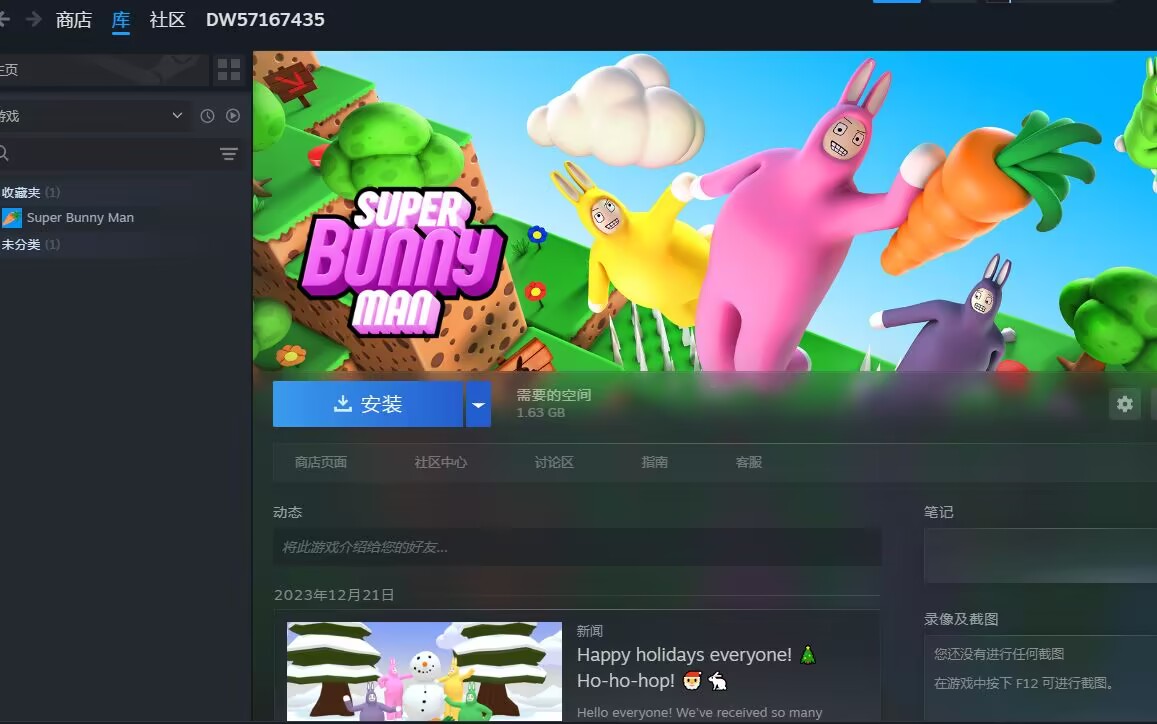Open game settings gear icon
This screenshot has height=724, width=1157.
1125,404
